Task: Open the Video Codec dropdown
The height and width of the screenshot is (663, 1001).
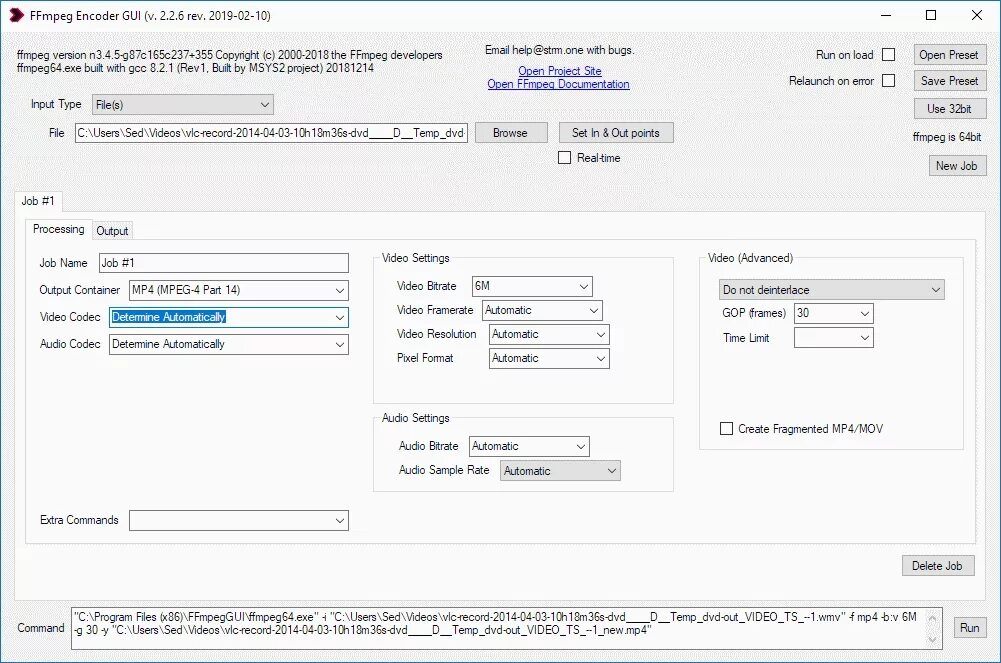Action: 229,317
